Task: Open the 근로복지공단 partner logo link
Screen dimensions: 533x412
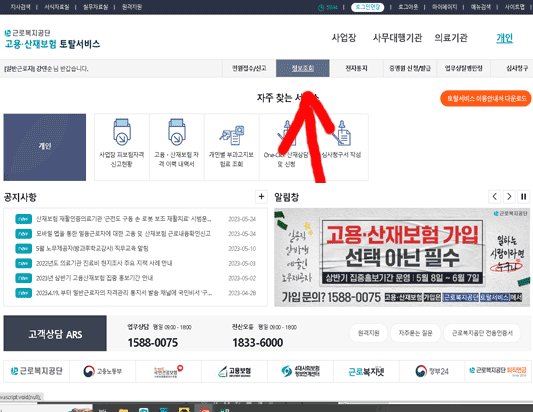Action: pyautogui.click(x=37, y=371)
